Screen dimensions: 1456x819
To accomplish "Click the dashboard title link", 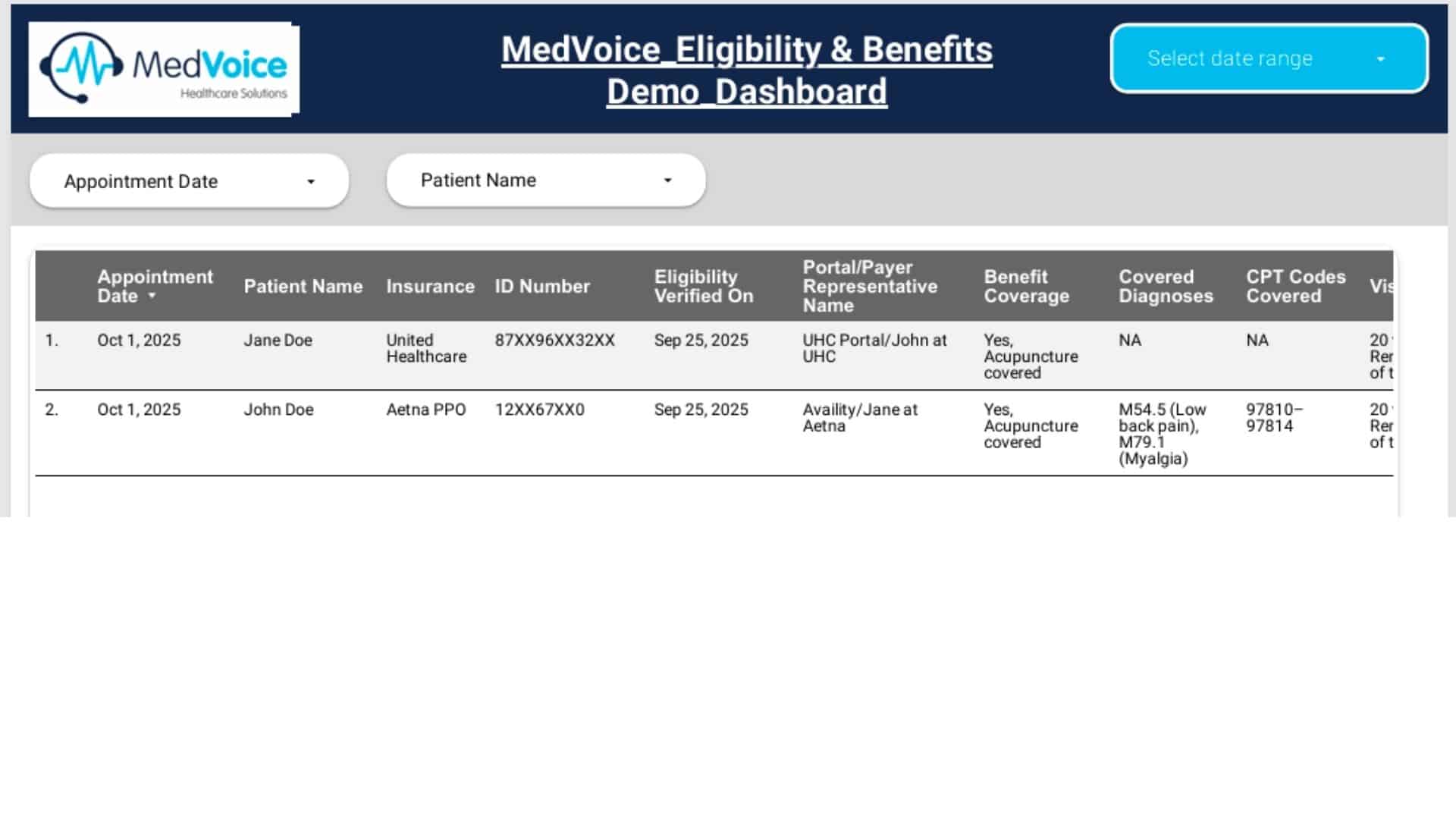I will click(748, 70).
